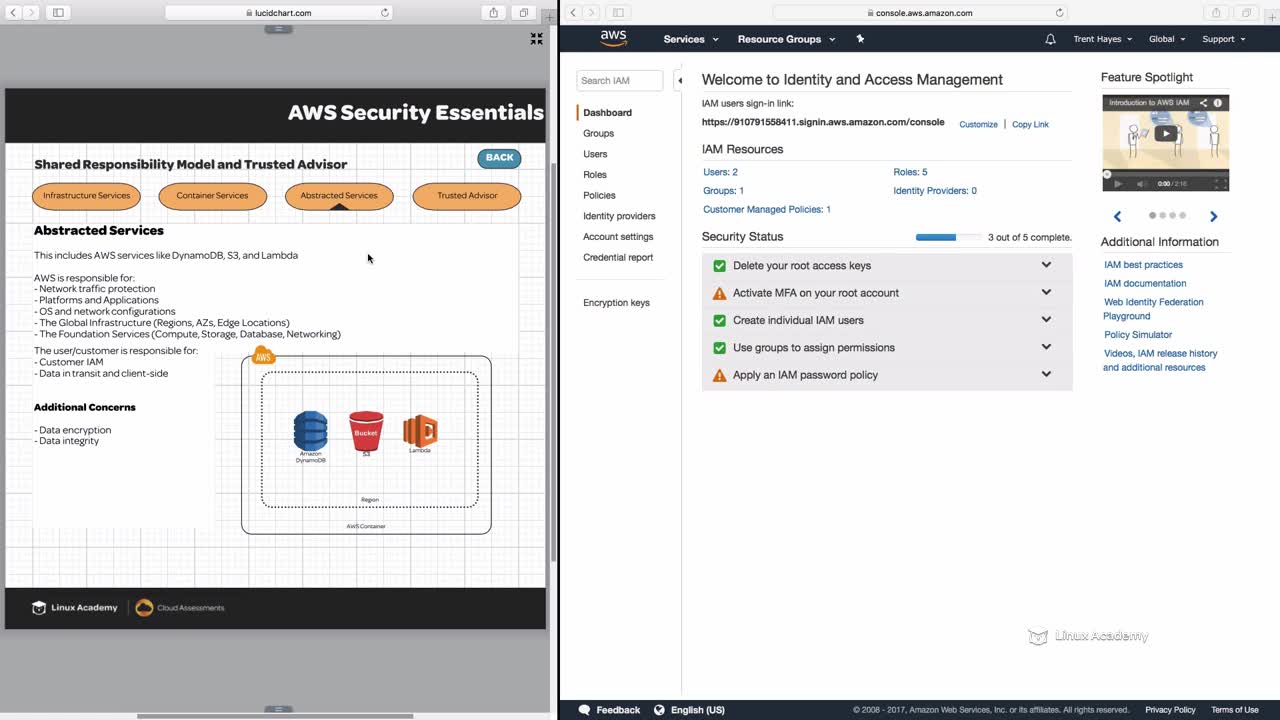Select the Infrastructure Services tab

click(86, 196)
